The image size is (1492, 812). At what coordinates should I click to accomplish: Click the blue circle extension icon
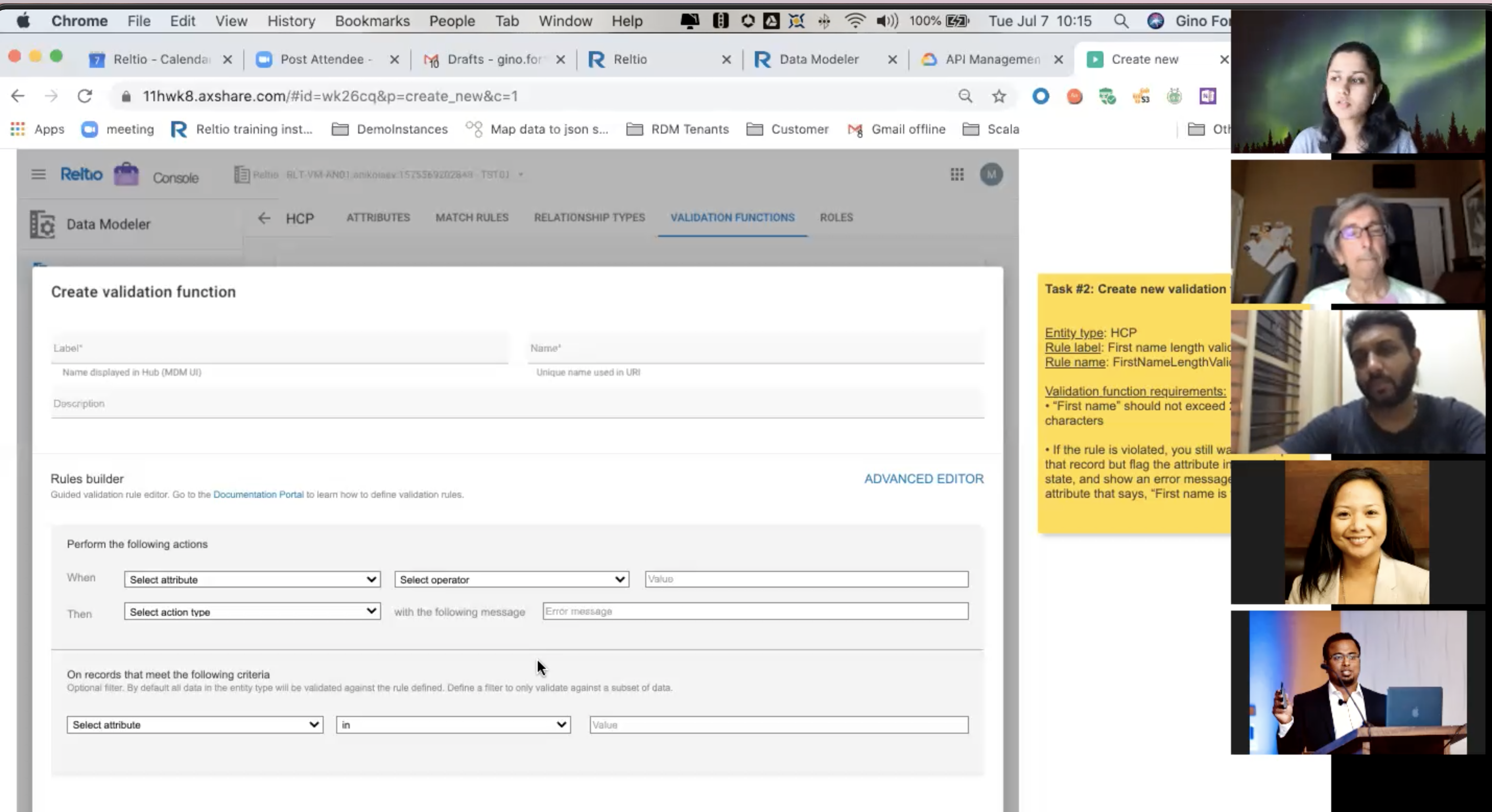(x=1040, y=96)
